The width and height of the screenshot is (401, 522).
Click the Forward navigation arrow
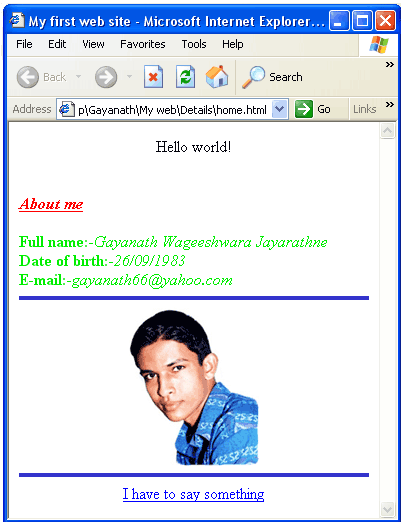pyautogui.click(x=106, y=77)
